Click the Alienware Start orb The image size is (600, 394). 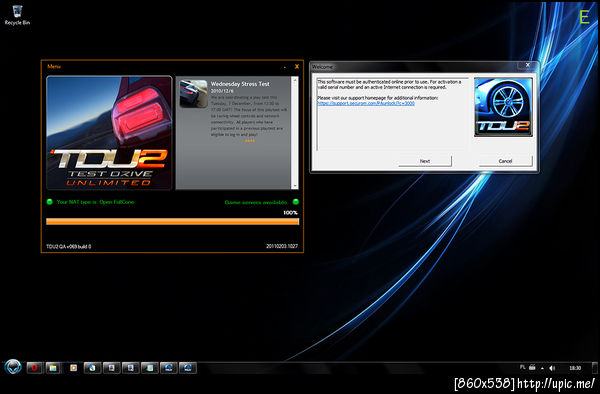tap(13, 367)
